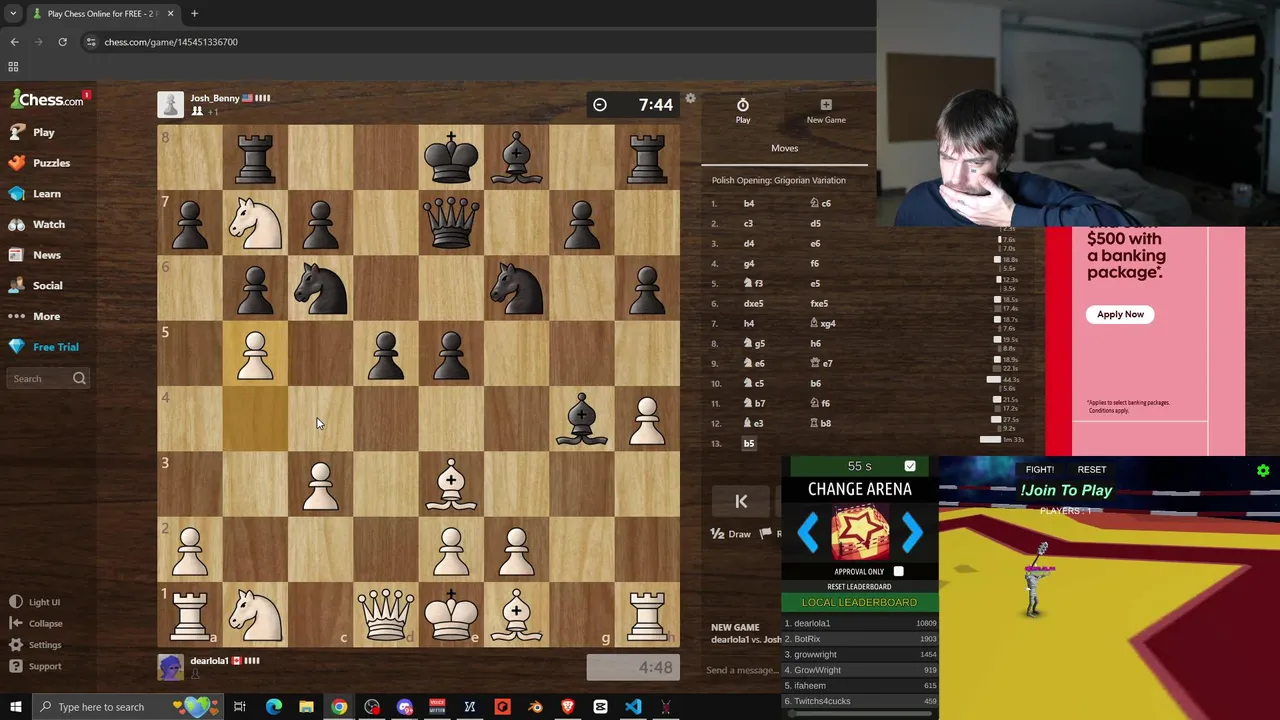Open Watch in the sidebar
The image size is (1280, 720).
pyautogui.click(x=37, y=224)
